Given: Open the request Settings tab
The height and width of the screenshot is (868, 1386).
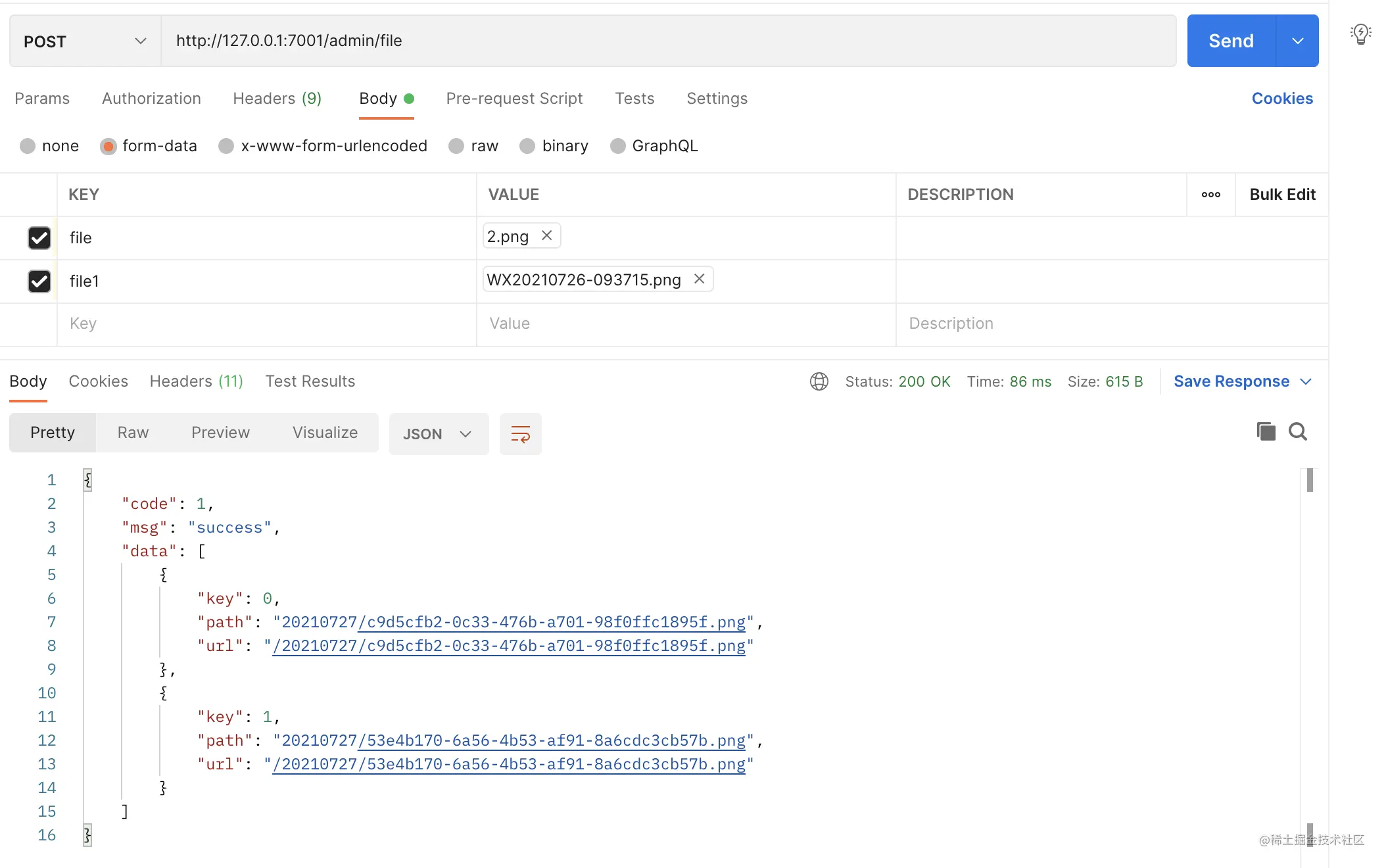Looking at the screenshot, I should (717, 99).
